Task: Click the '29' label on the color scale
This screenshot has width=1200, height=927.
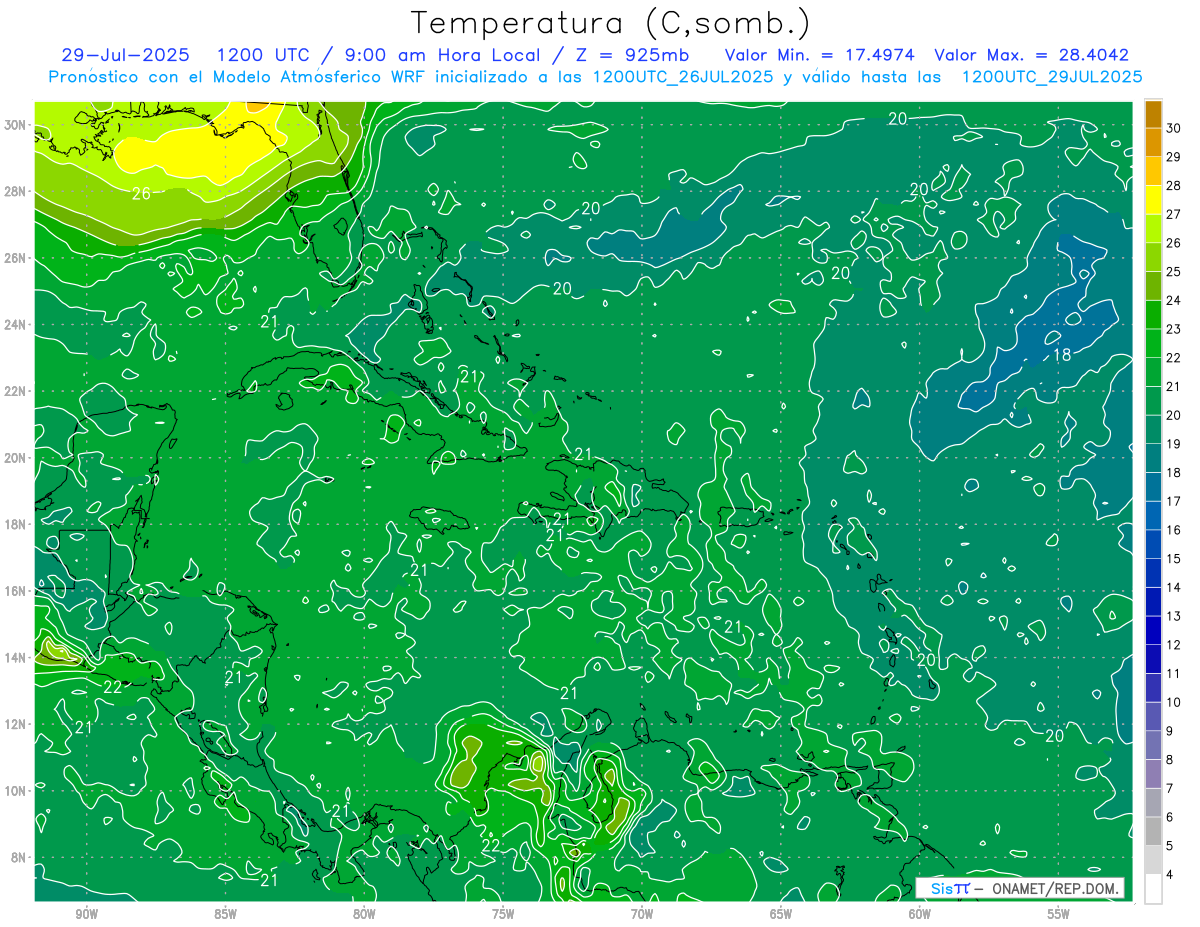Action: click(1174, 157)
